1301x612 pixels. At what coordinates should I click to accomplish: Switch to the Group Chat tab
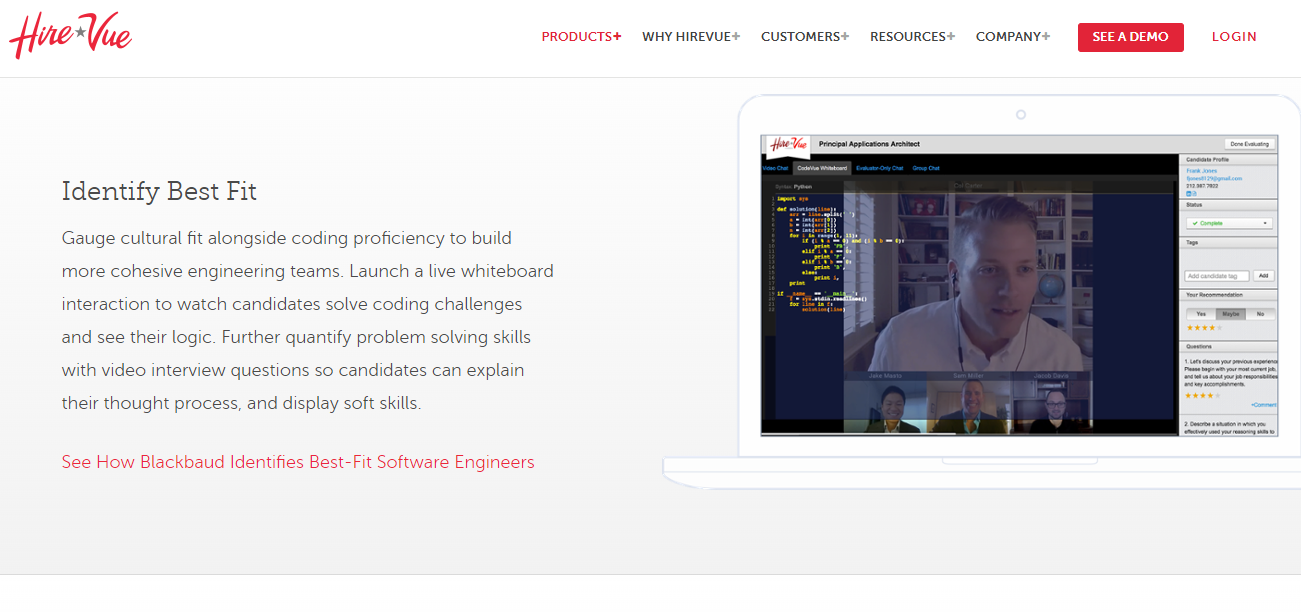click(x=926, y=168)
